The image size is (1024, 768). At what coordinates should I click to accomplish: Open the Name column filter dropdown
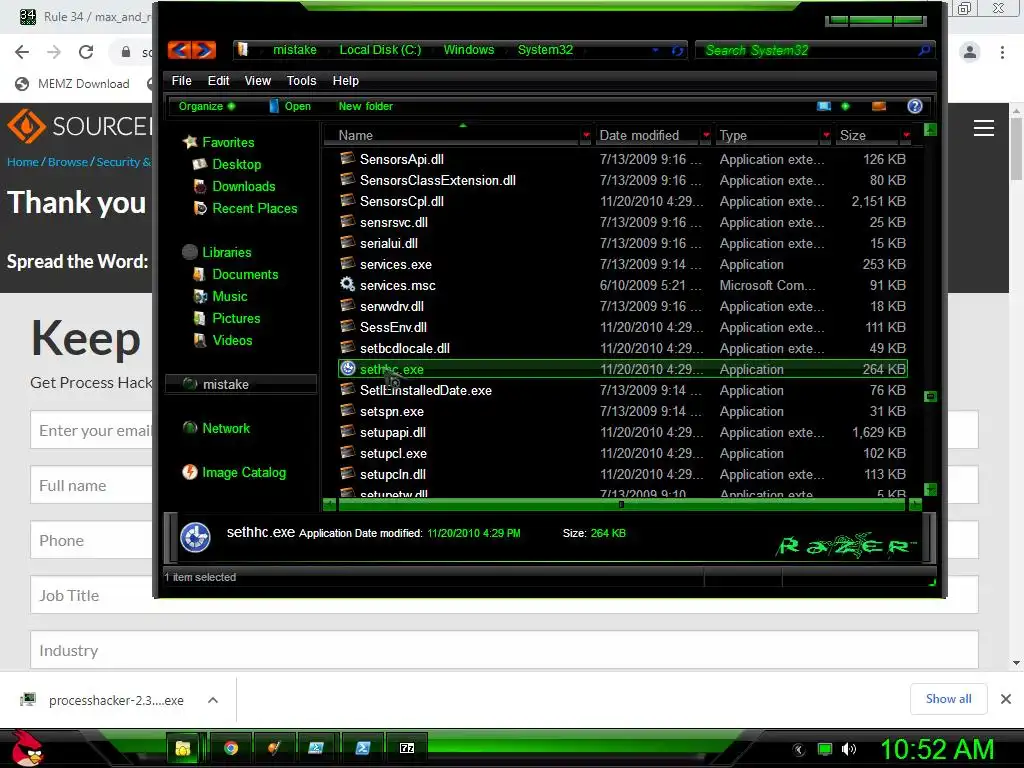coord(586,135)
